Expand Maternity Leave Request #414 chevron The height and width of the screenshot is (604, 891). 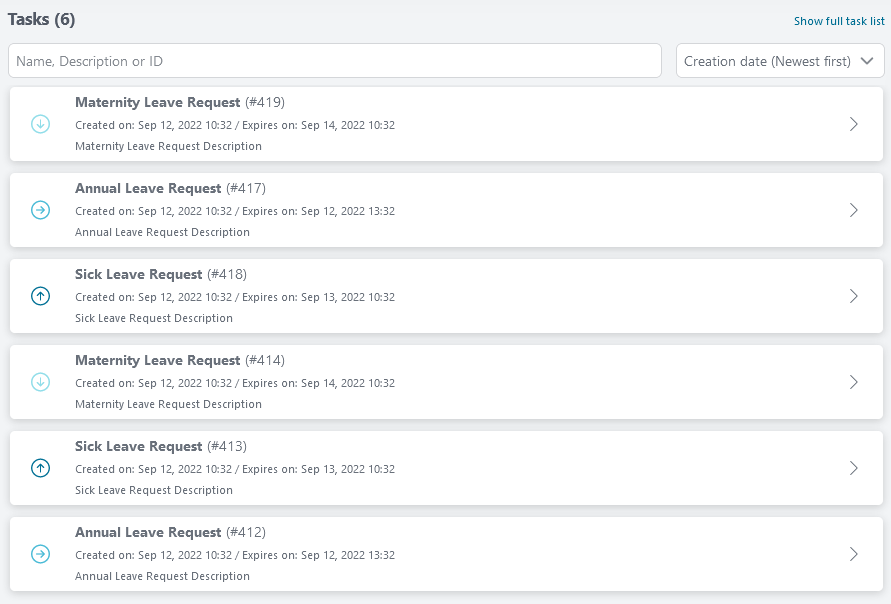853,382
